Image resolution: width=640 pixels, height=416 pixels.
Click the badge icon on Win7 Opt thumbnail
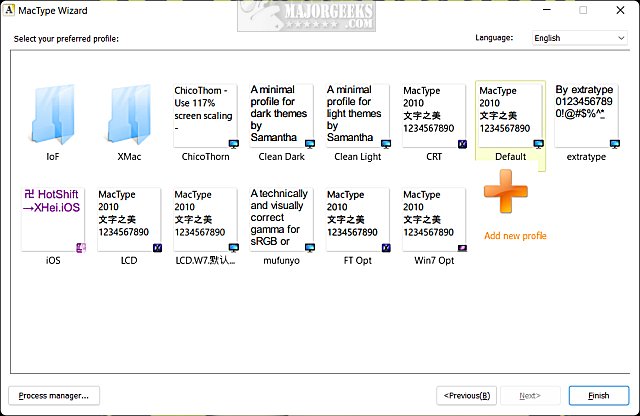coord(462,248)
